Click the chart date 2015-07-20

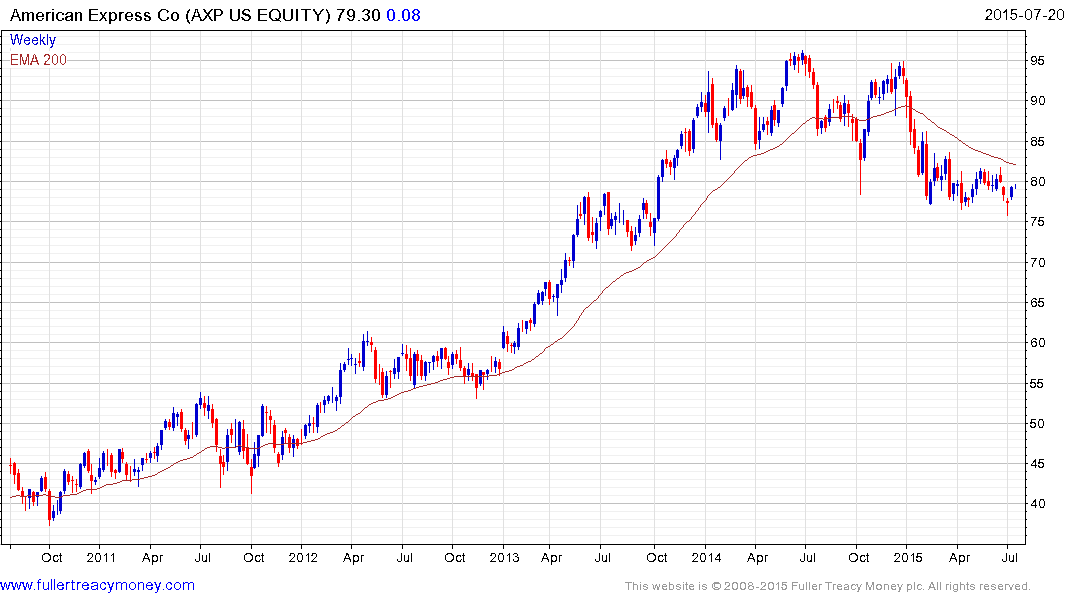(x=1024, y=15)
